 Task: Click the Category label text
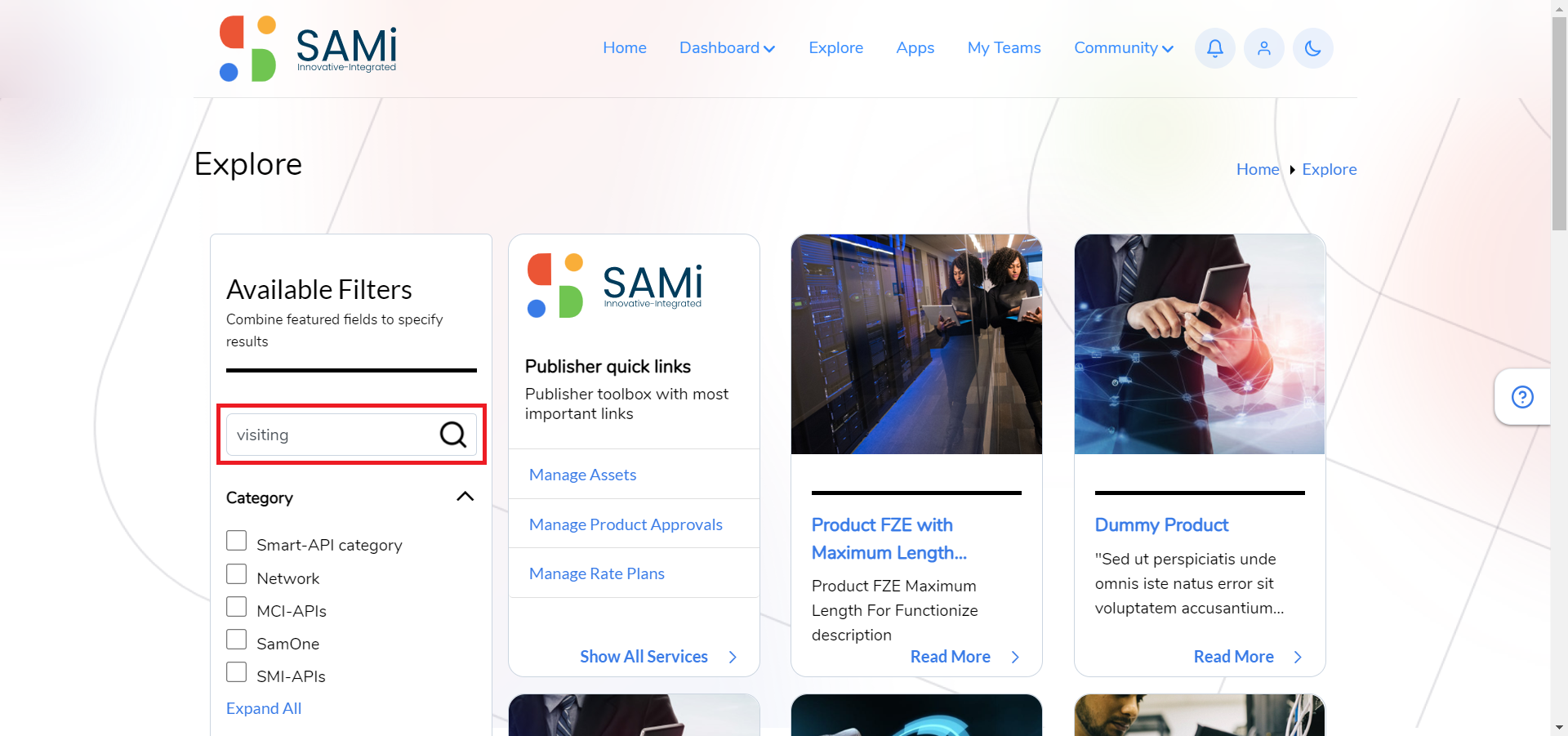coord(259,498)
